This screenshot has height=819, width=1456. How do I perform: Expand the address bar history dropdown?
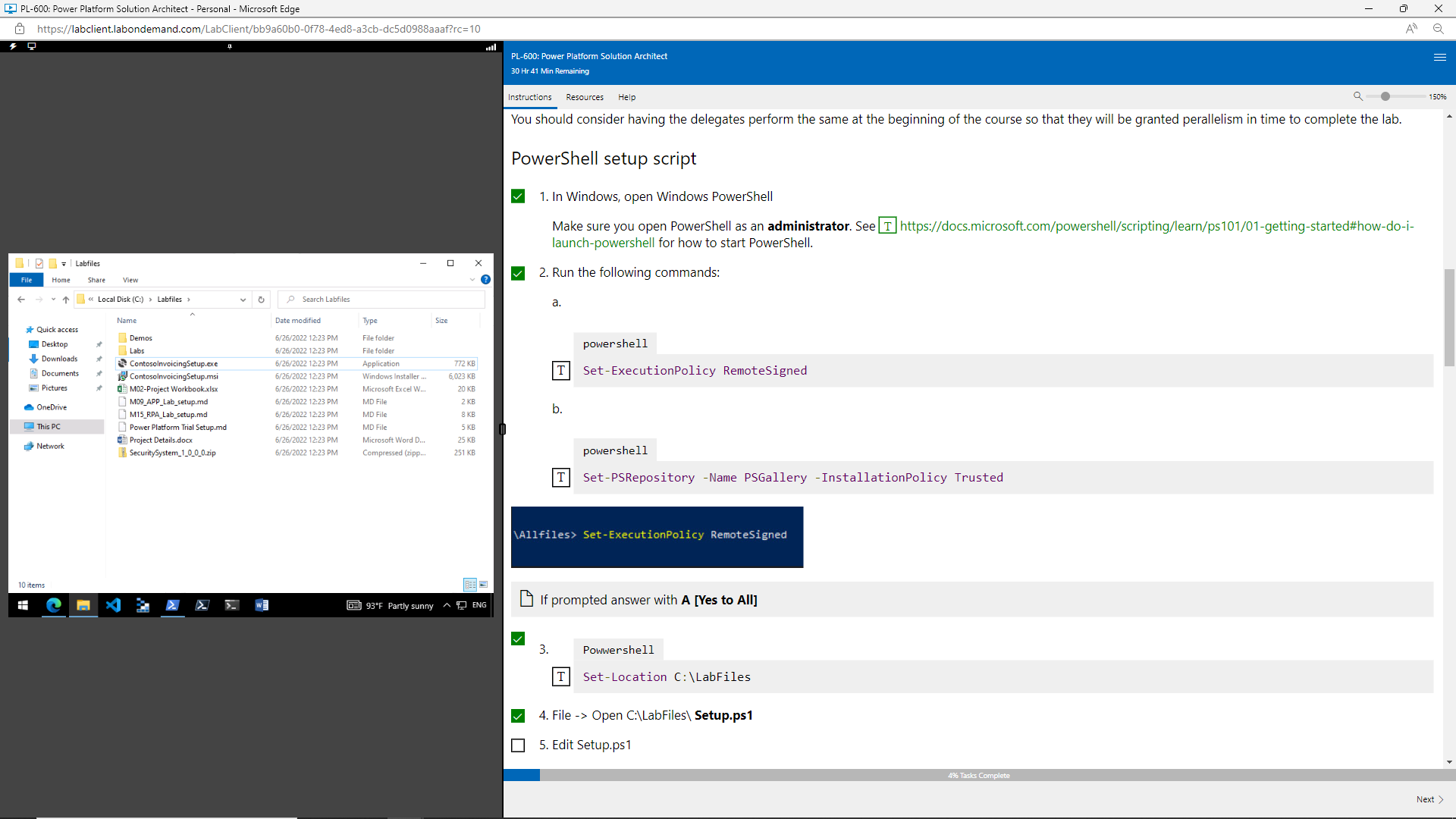(243, 300)
